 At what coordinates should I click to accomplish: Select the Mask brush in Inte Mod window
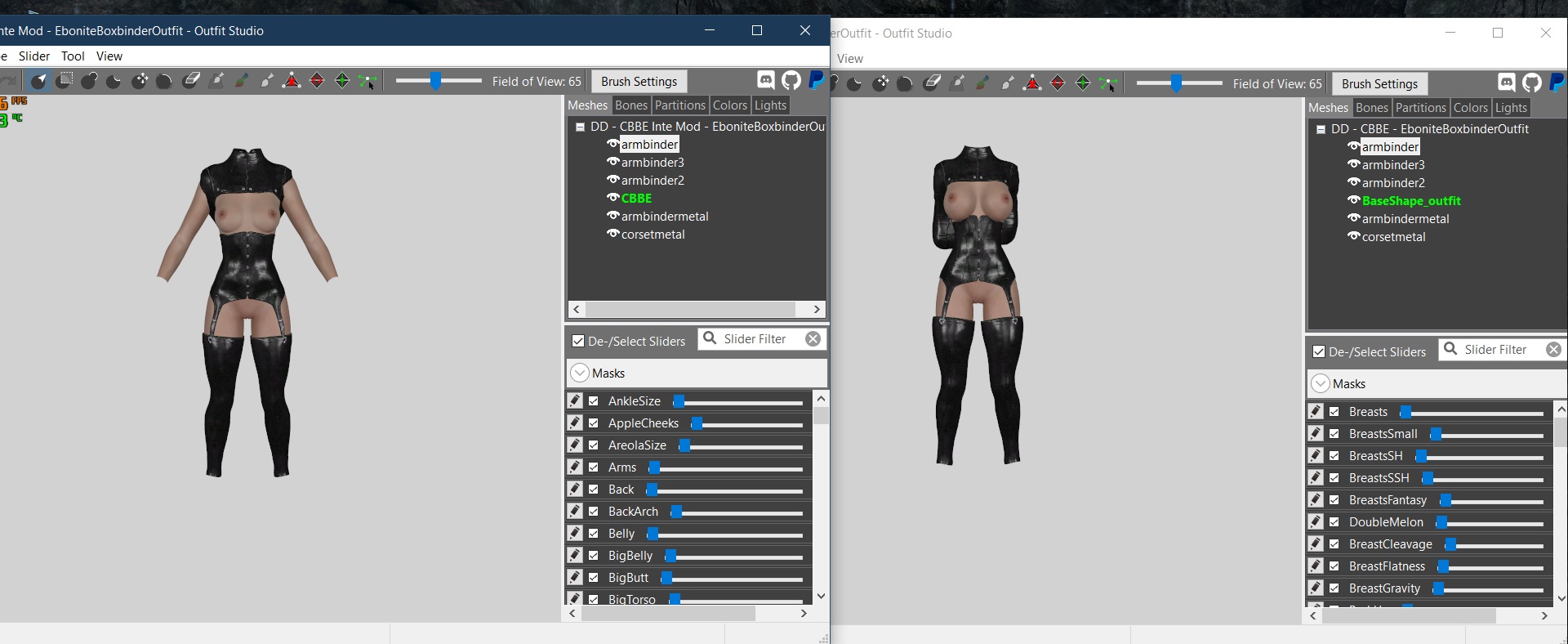[x=65, y=80]
